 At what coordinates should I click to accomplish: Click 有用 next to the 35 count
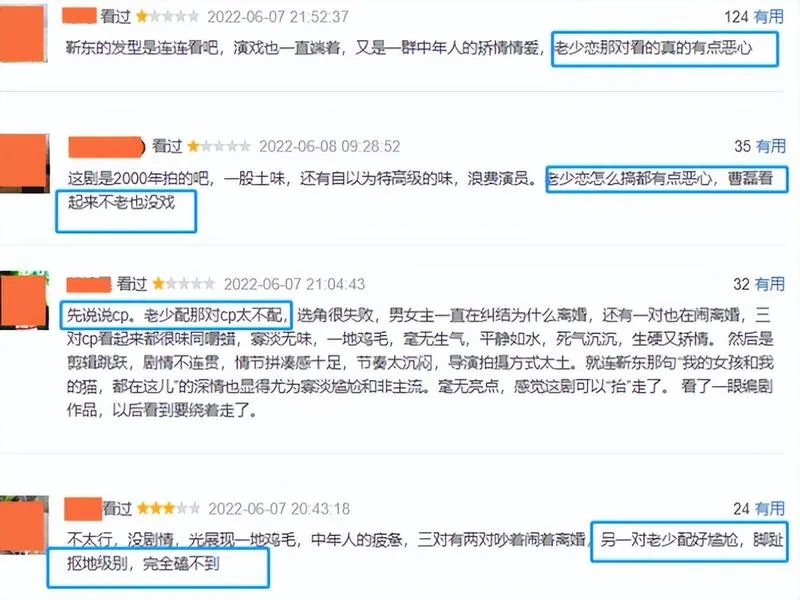point(770,146)
